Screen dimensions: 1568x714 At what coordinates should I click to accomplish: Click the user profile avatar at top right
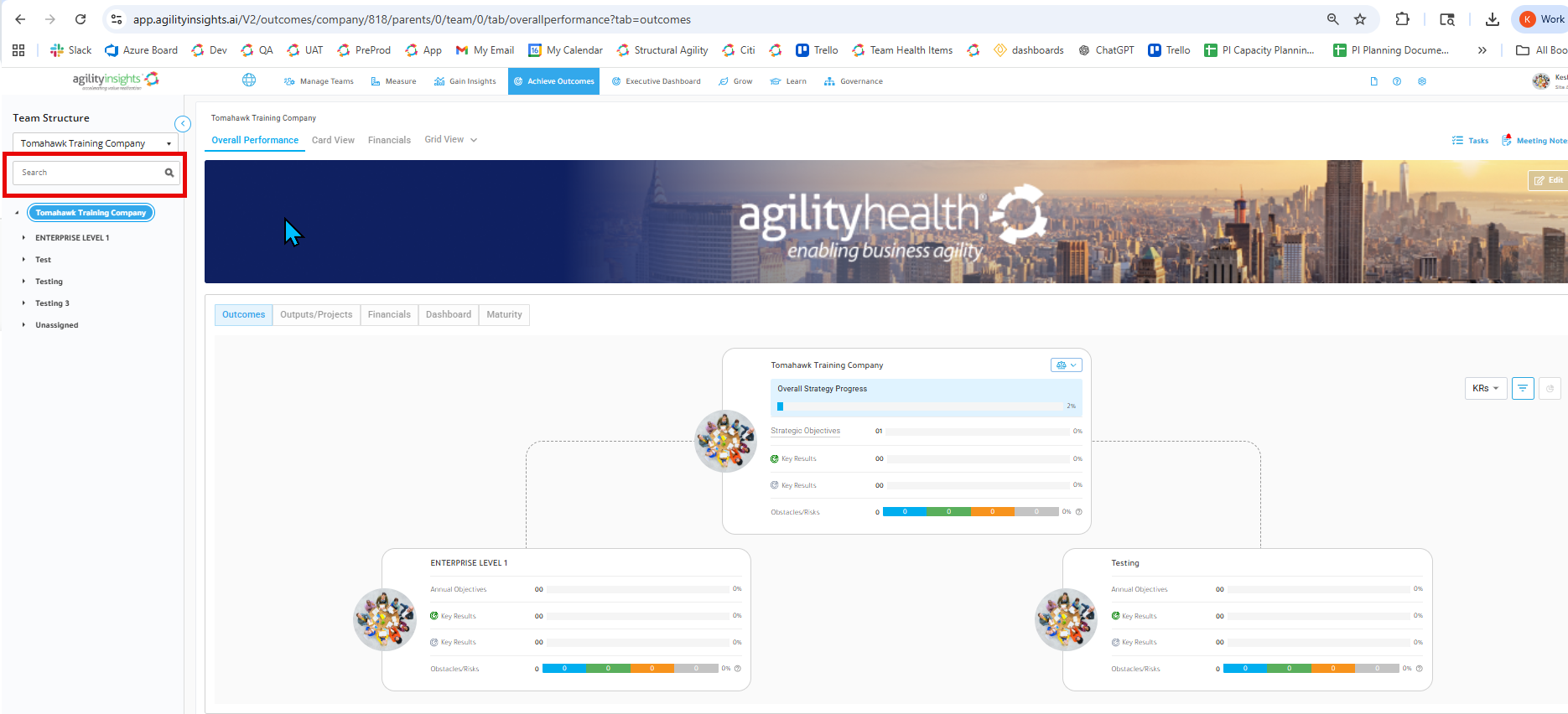[1541, 80]
